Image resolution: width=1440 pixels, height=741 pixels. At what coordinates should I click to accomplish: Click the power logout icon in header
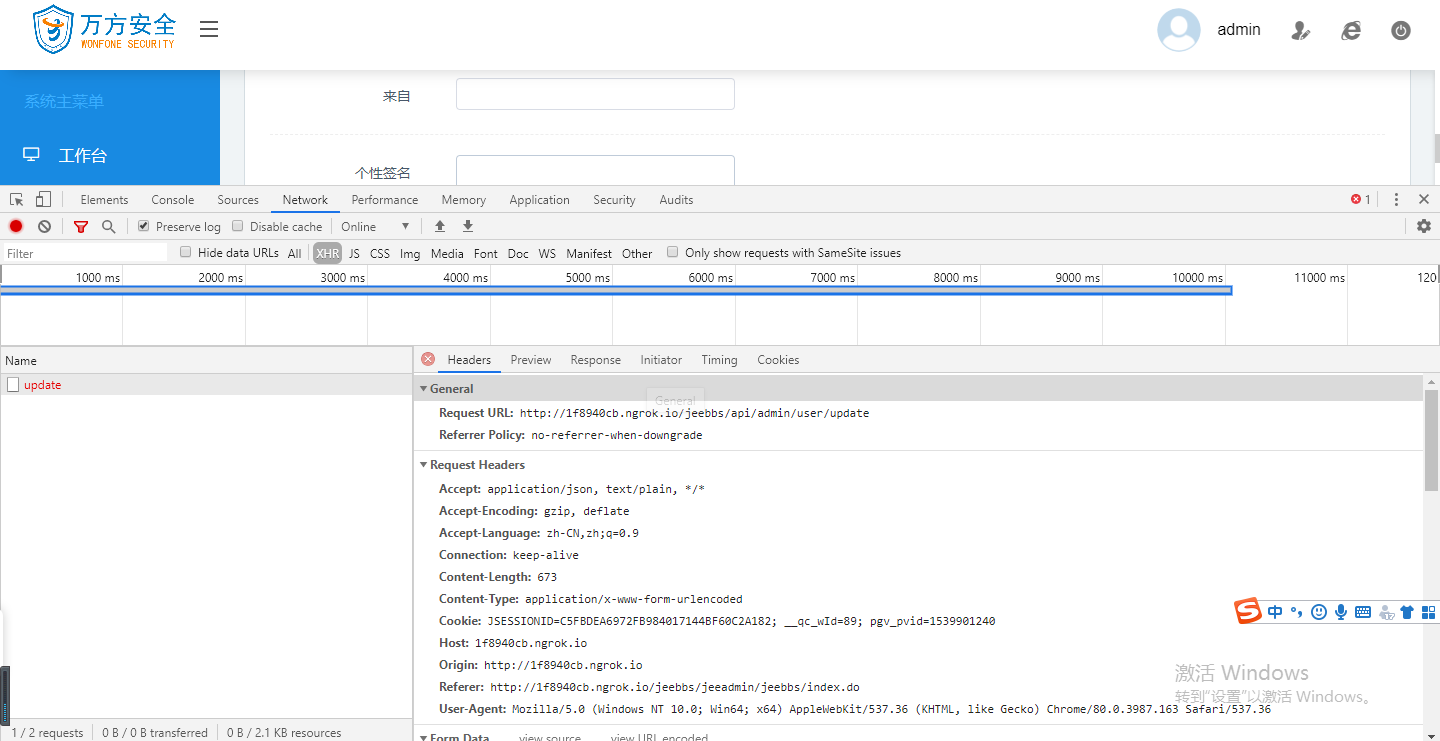(x=1400, y=31)
